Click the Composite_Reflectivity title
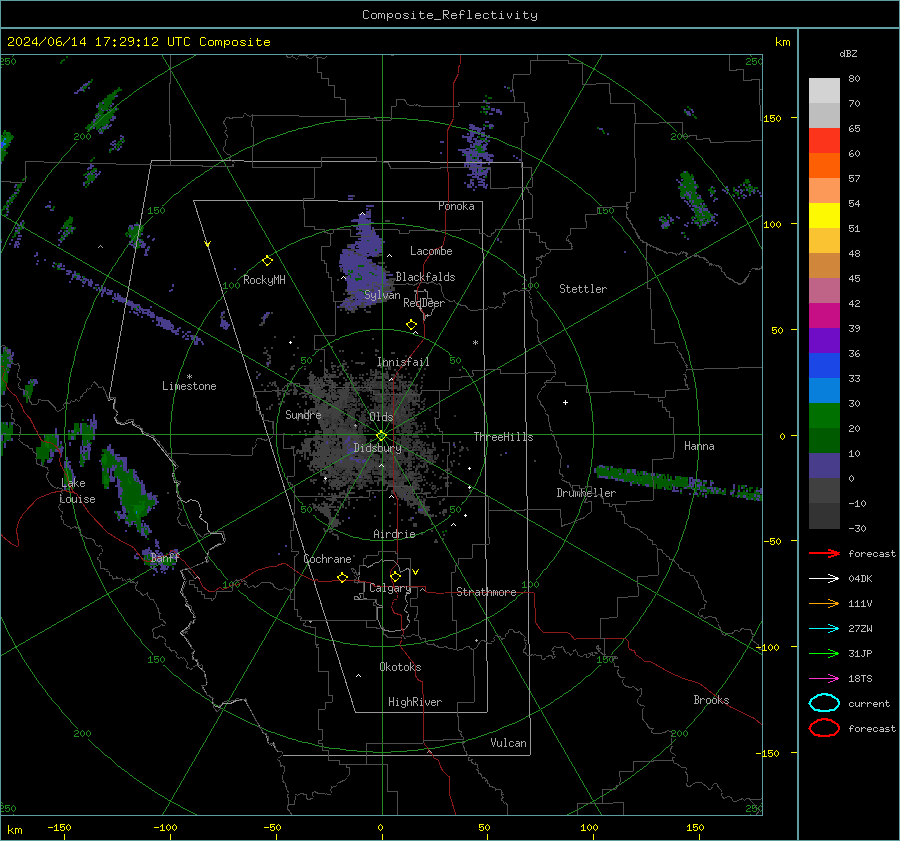 pos(449,15)
